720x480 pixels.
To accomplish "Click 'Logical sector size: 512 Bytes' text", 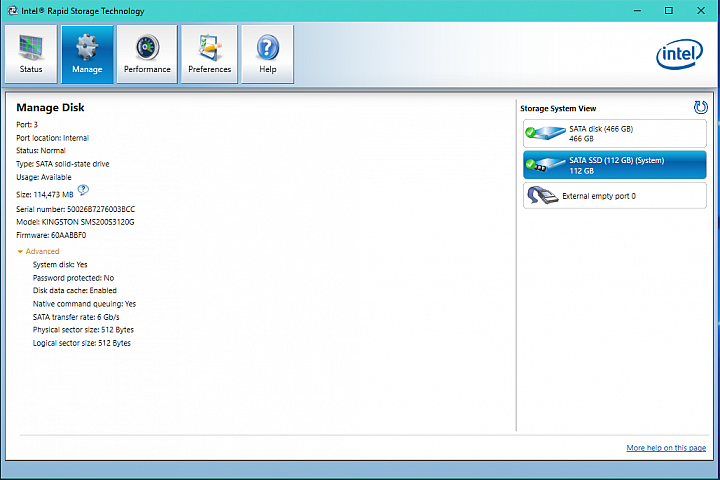I will pyautogui.click(x=82, y=343).
